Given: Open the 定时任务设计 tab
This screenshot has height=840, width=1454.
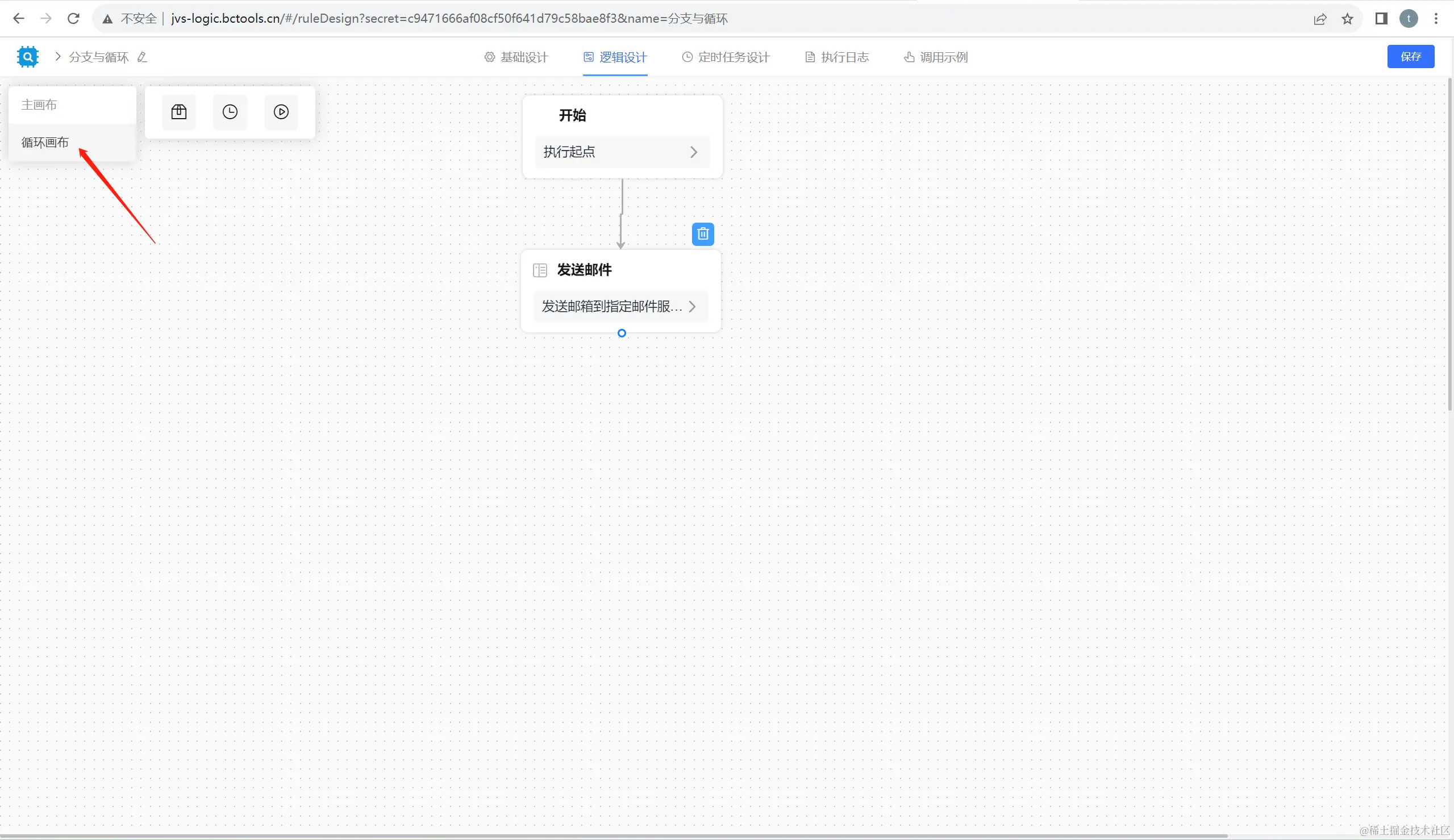Looking at the screenshot, I should [725, 57].
